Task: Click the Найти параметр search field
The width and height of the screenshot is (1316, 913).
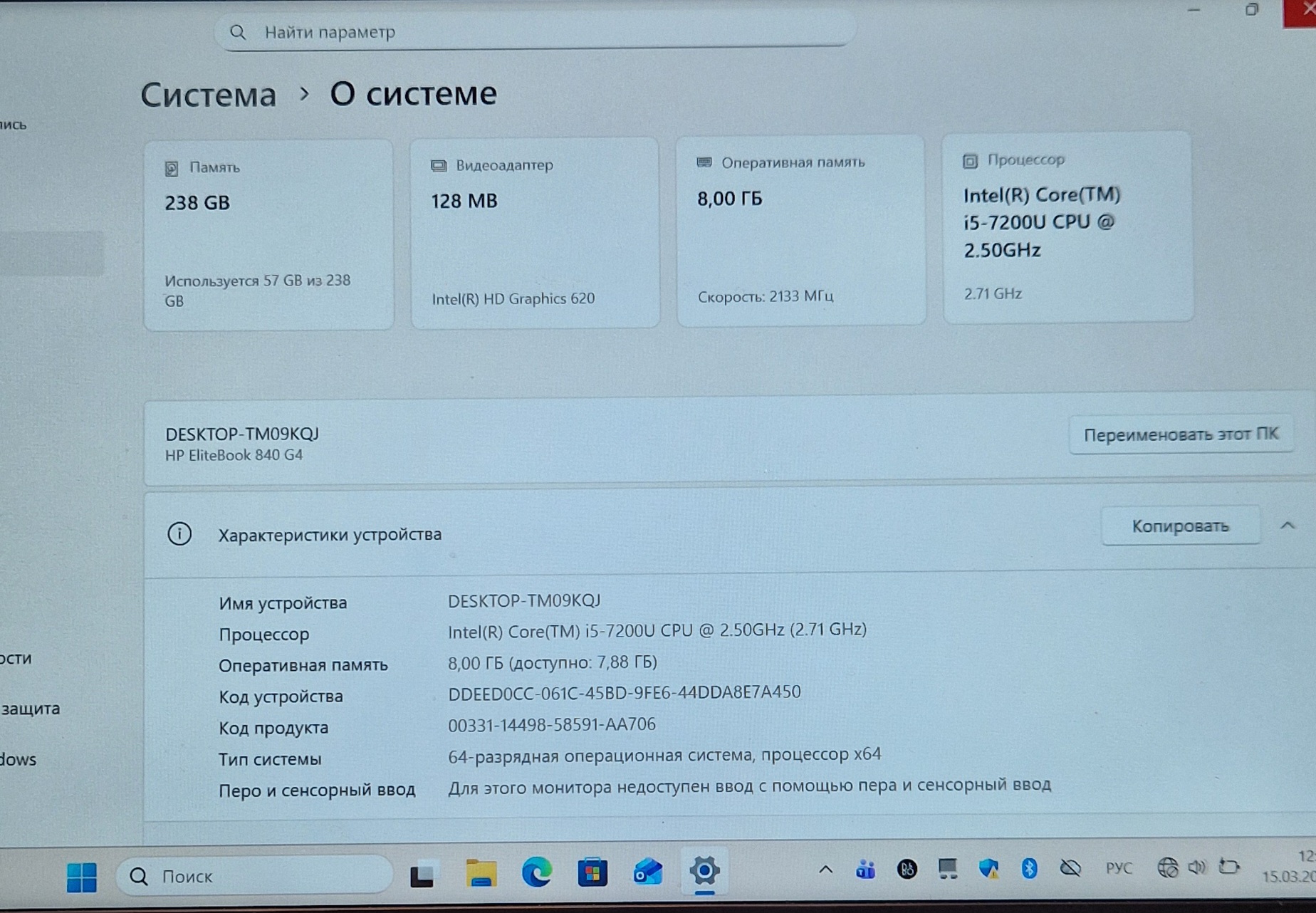Action: coord(534,32)
